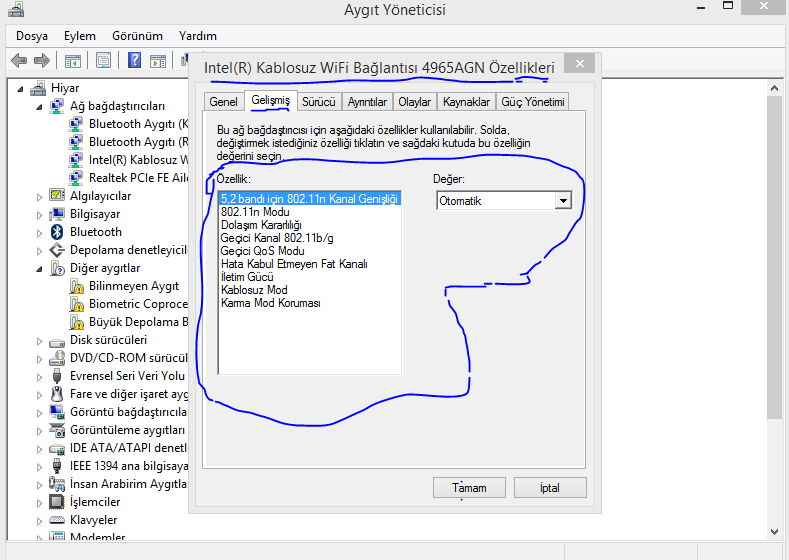Viewport: 789px width, 560px height.
Task: Select Kablosuz Mod property
Action: (310, 290)
